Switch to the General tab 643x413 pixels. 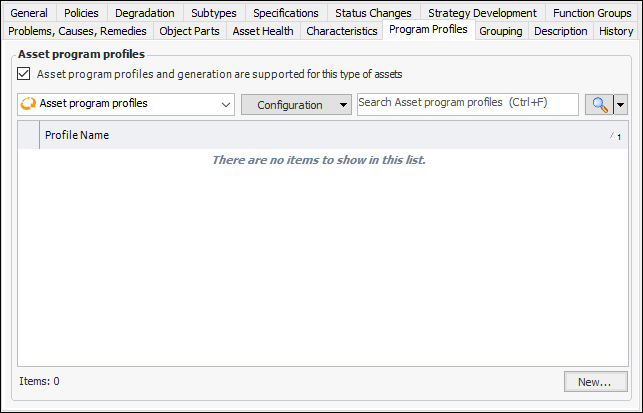point(29,13)
